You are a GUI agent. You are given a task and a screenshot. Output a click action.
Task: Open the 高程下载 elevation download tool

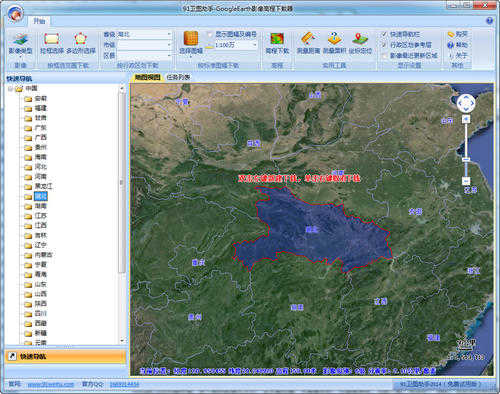click(277, 43)
